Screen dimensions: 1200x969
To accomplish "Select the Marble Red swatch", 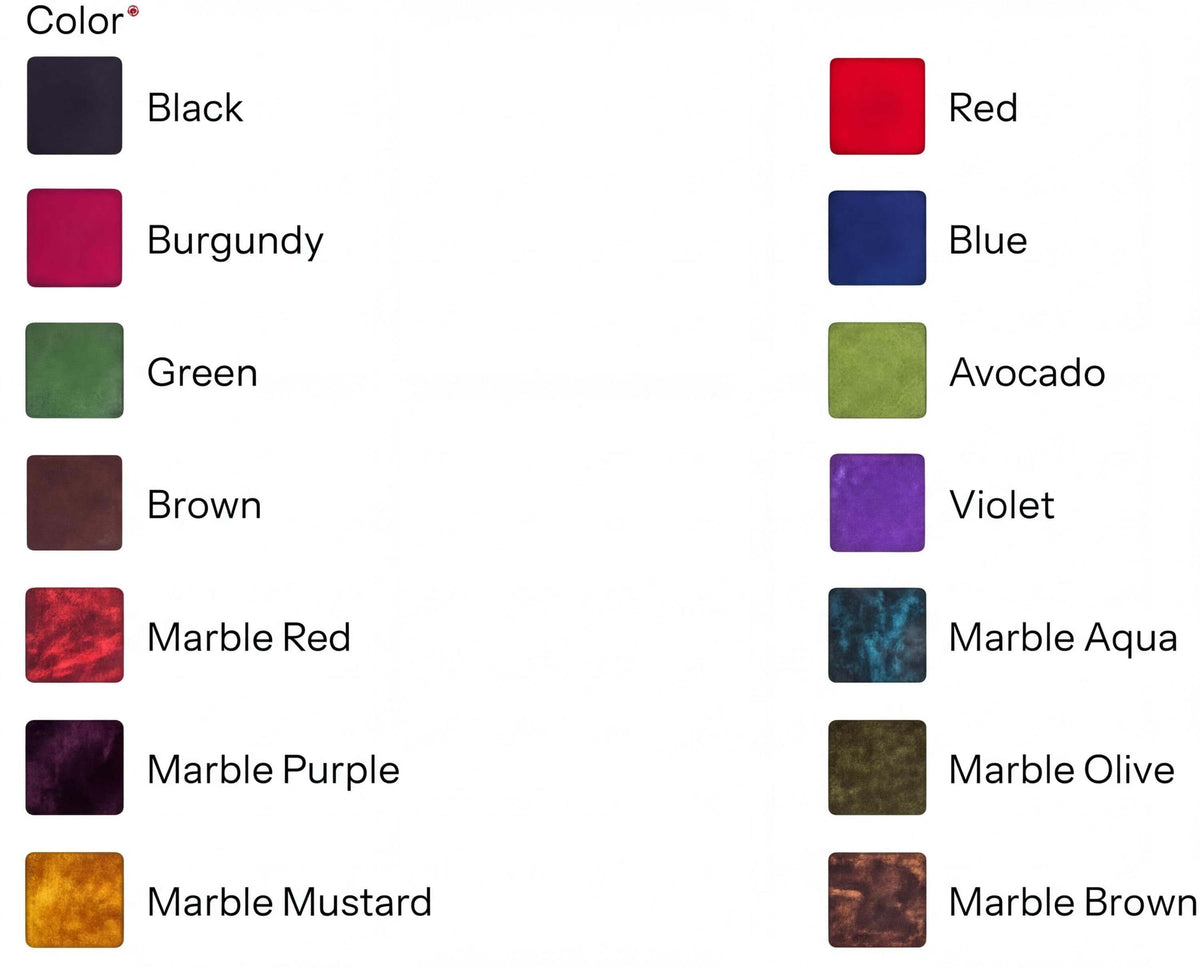I will pyautogui.click(x=75, y=635).
